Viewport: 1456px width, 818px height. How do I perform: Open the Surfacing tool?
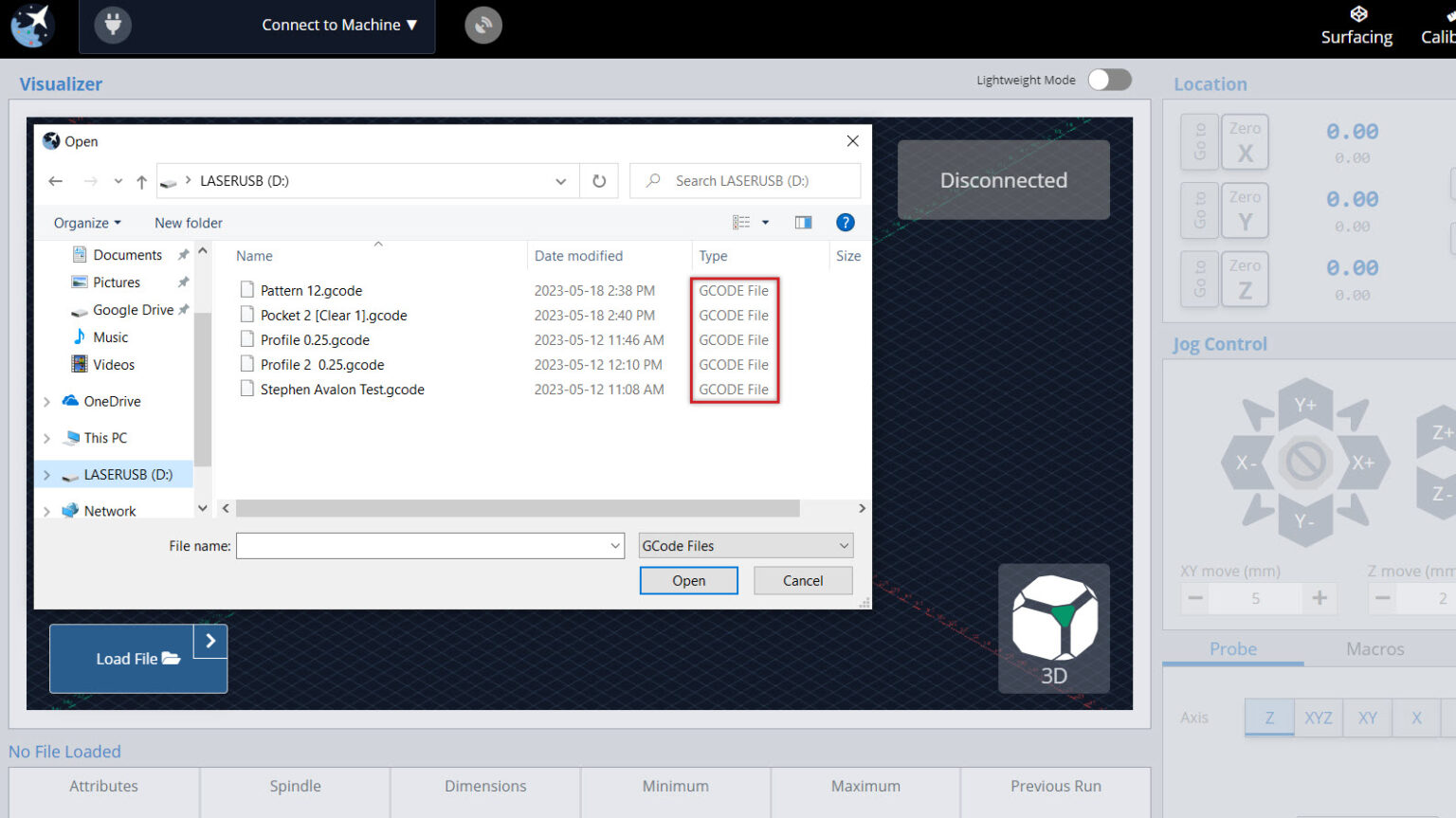(1356, 26)
